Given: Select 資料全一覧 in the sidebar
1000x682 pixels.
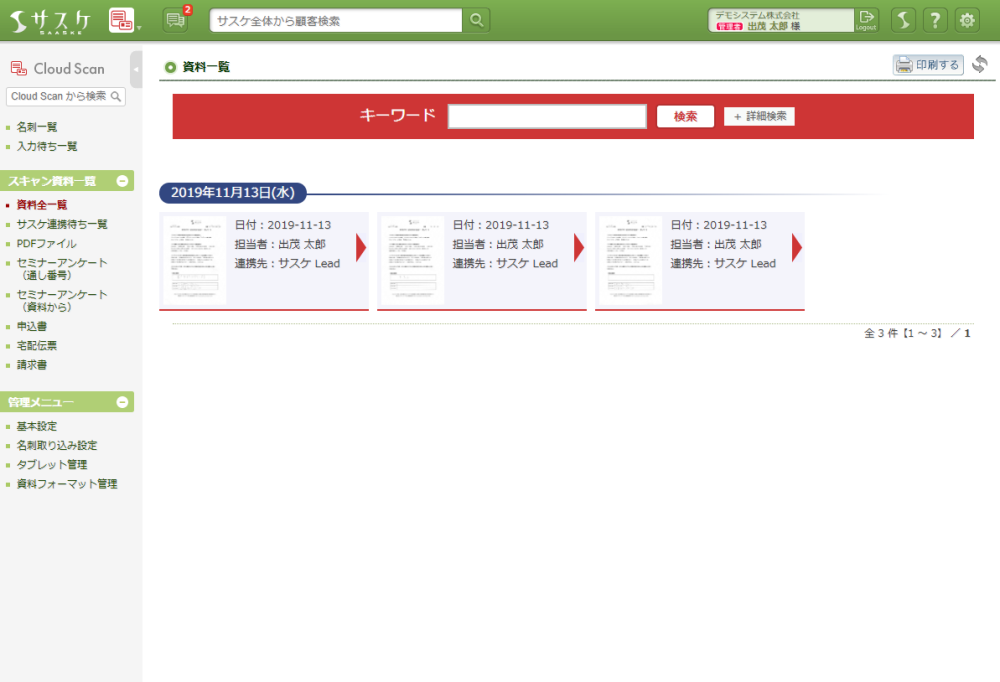Looking at the screenshot, I should 42,205.
